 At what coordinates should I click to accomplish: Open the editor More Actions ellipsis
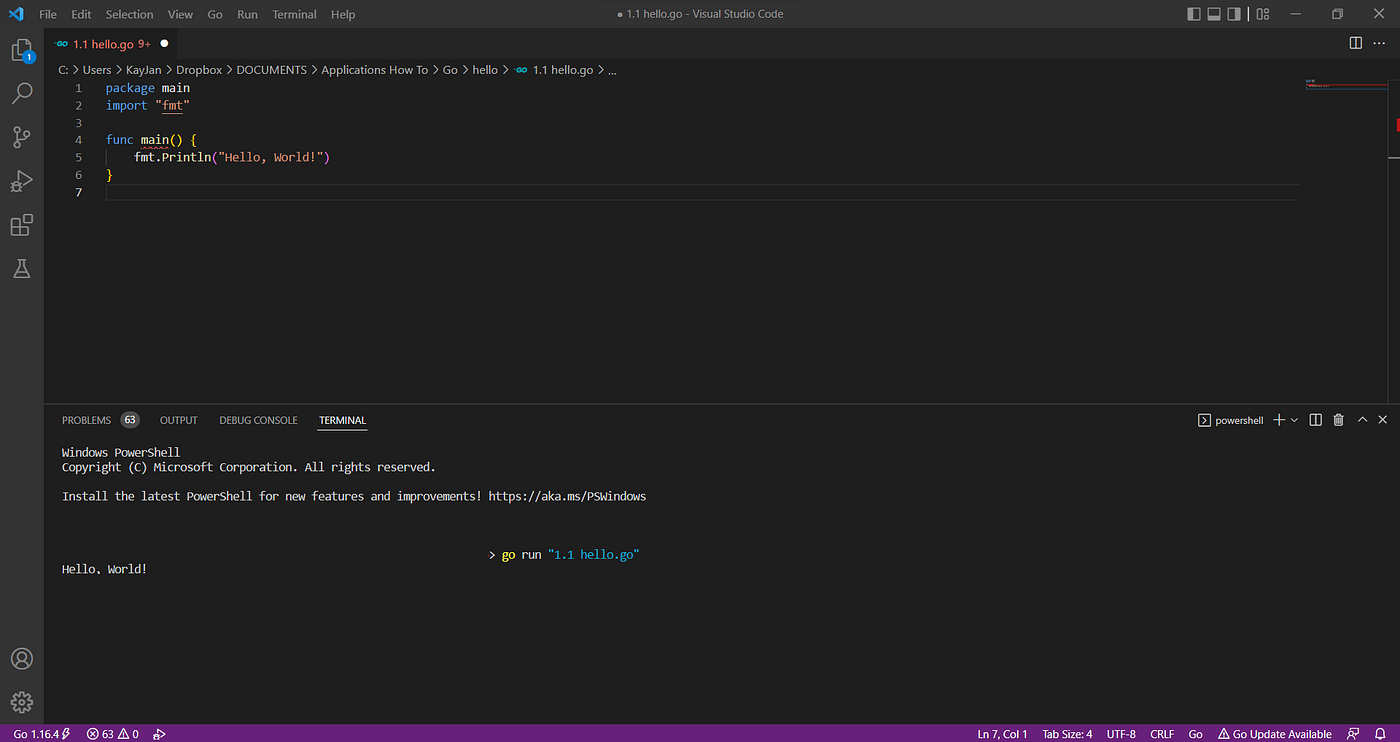point(1380,43)
